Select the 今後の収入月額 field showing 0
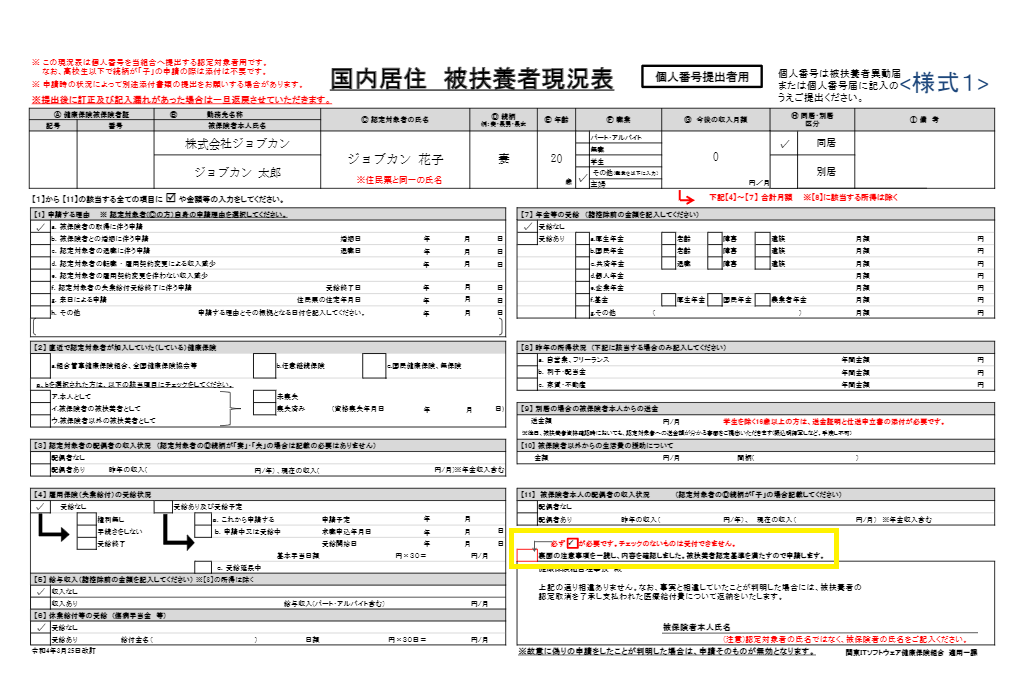 [715, 157]
